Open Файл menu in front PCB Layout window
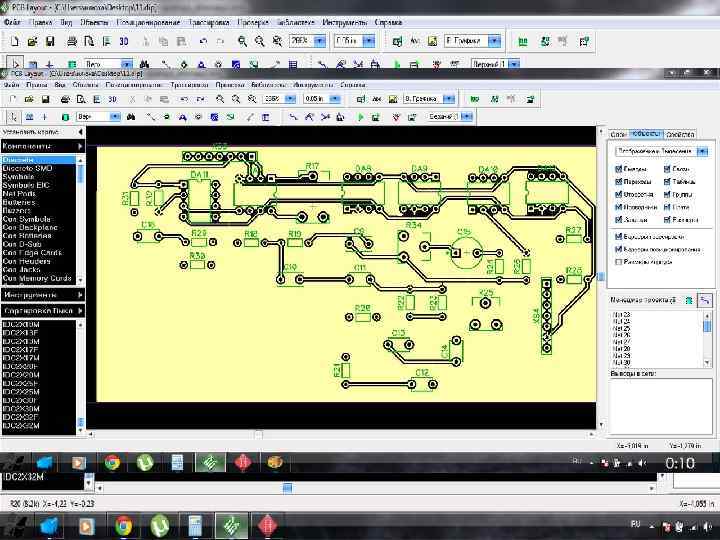The height and width of the screenshot is (540, 720). point(11,85)
